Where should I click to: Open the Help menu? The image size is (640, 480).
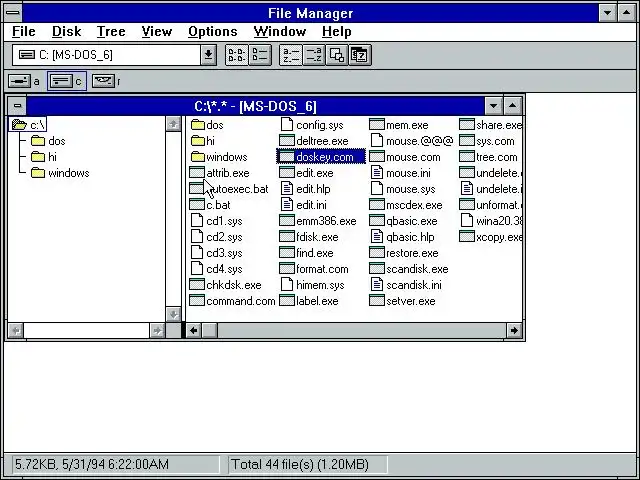tap(337, 31)
